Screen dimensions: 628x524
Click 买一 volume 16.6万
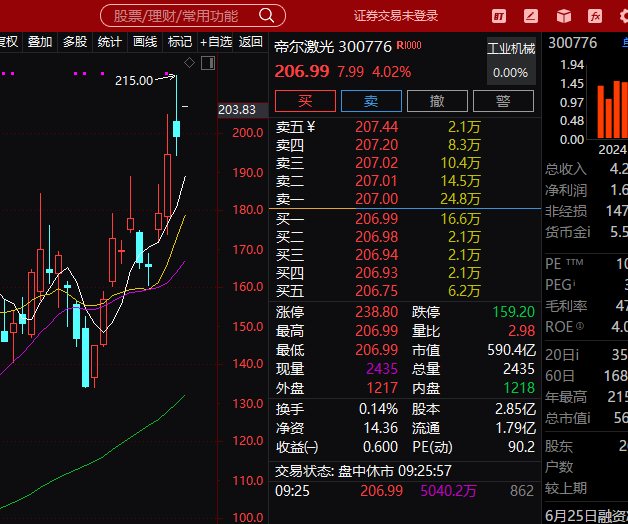[x=461, y=219]
